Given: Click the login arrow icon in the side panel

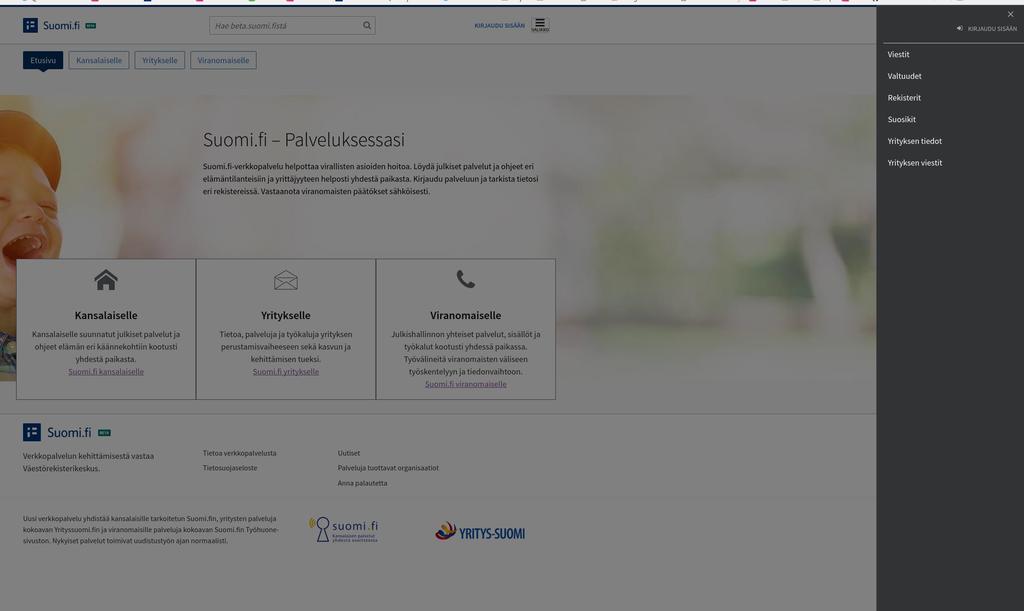Looking at the screenshot, I should coord(959,29).
